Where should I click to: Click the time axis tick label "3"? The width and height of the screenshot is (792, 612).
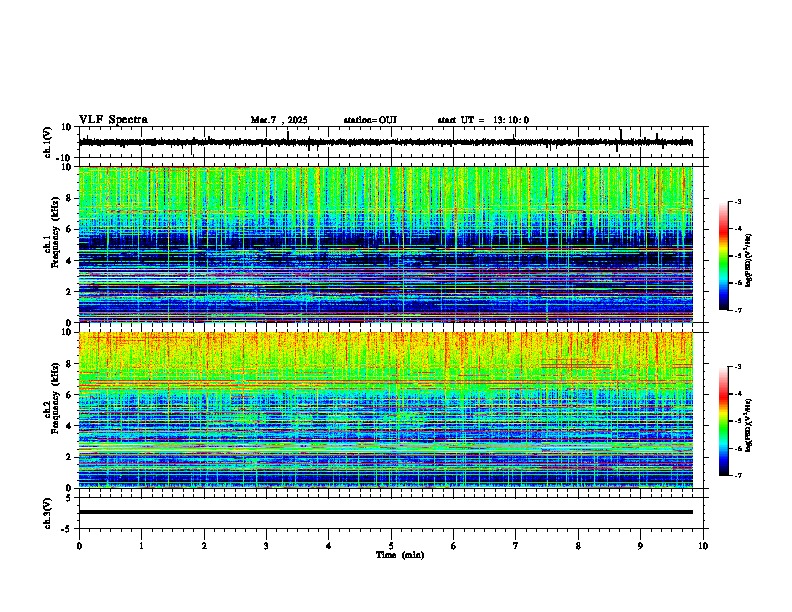coord(266,546)
